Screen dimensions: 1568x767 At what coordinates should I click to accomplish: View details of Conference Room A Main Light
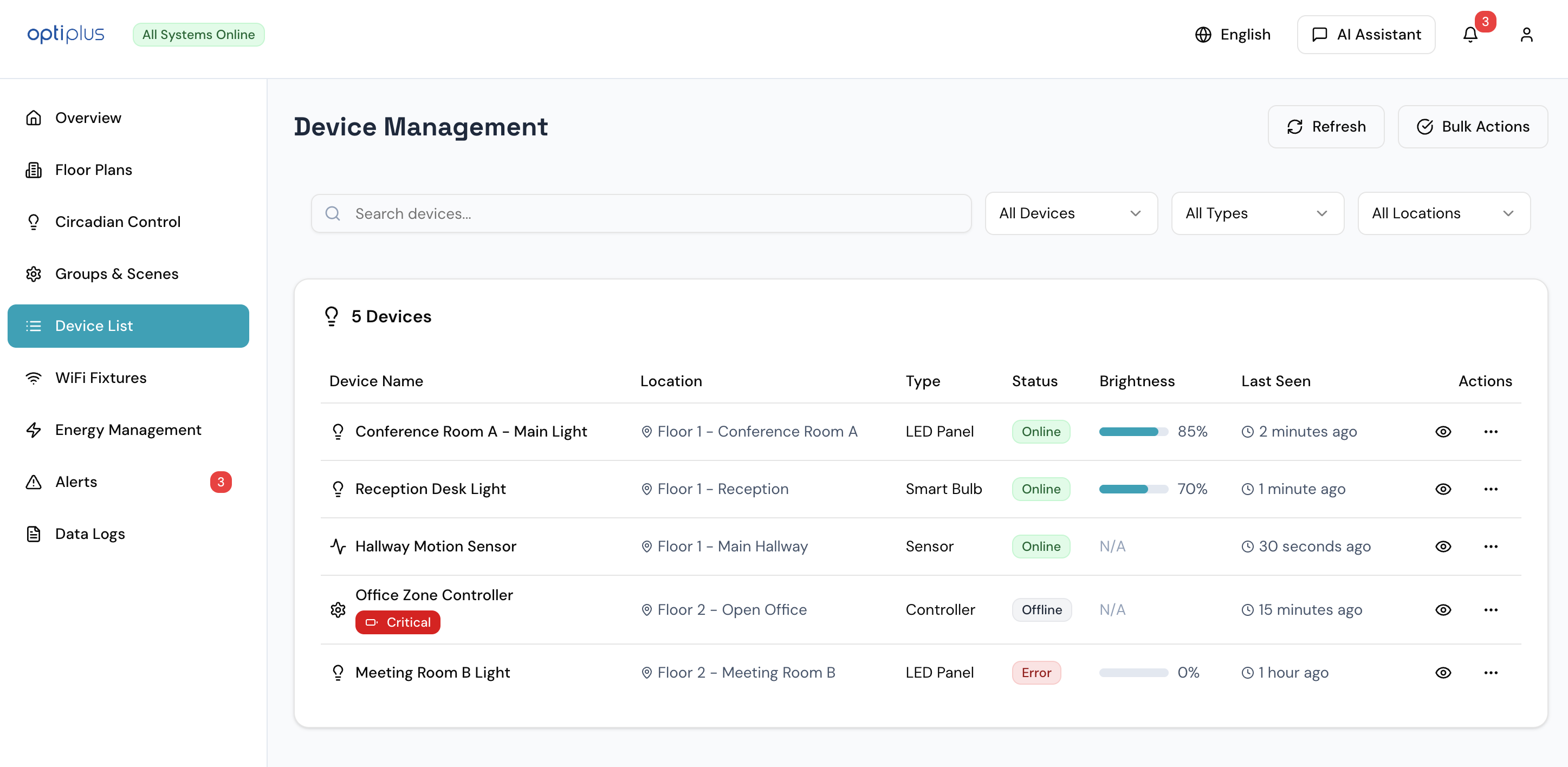(1444, 431)
